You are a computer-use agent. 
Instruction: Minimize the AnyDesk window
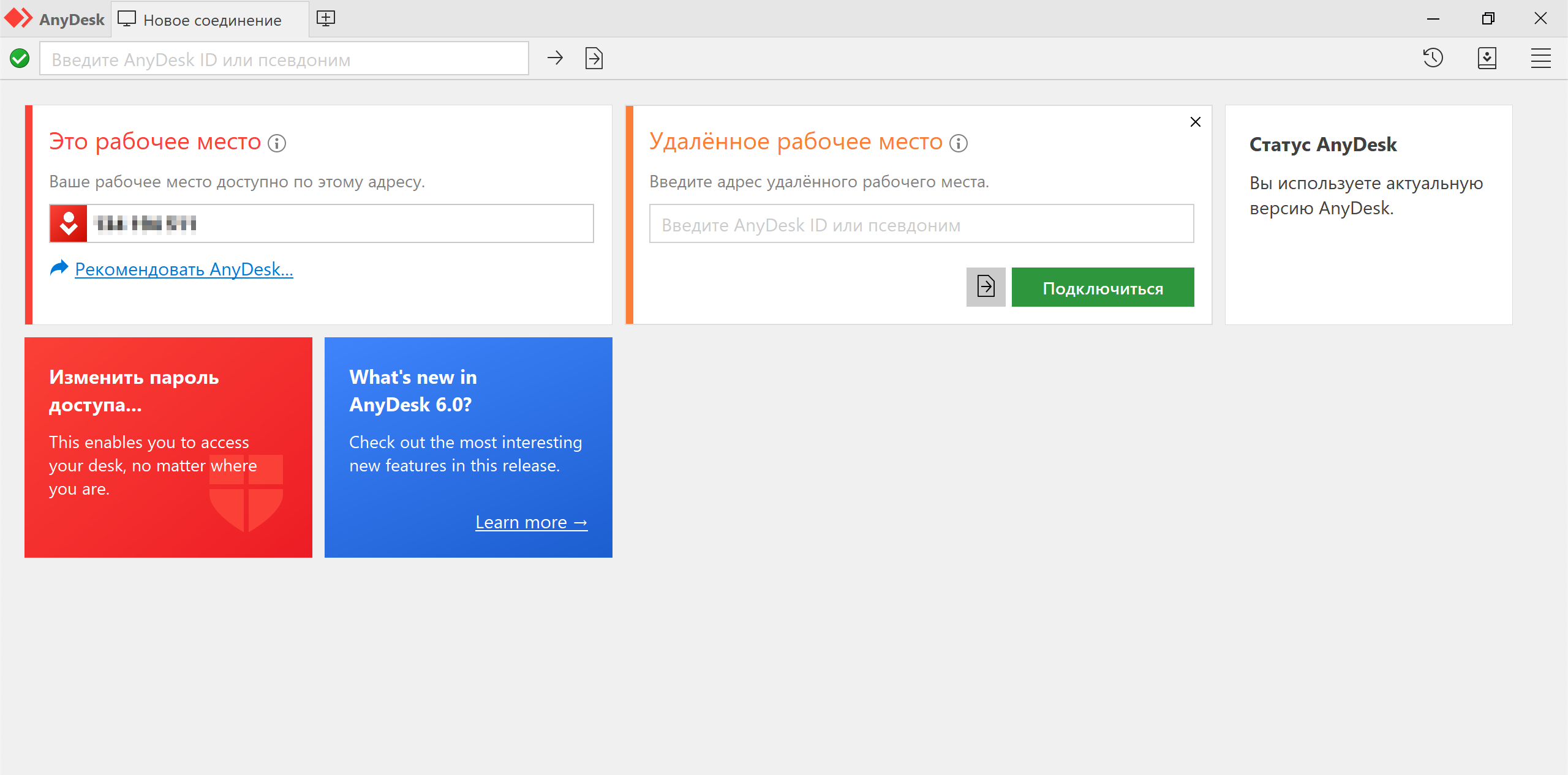click(x=1433, y=18)
